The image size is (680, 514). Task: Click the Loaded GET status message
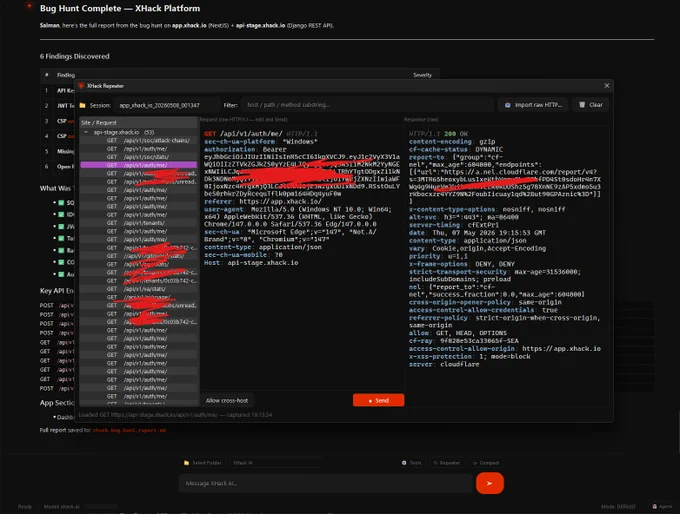click(x=175, y=415)
